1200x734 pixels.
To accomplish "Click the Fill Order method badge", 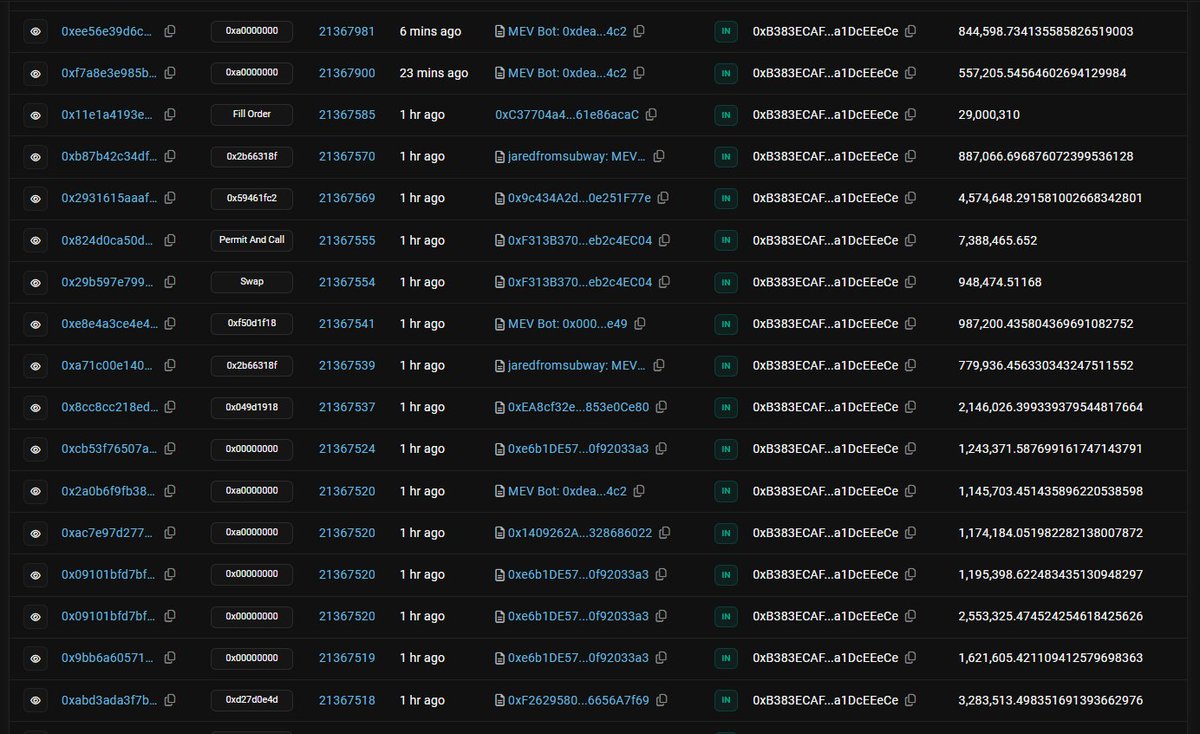I will click(252, 115).
